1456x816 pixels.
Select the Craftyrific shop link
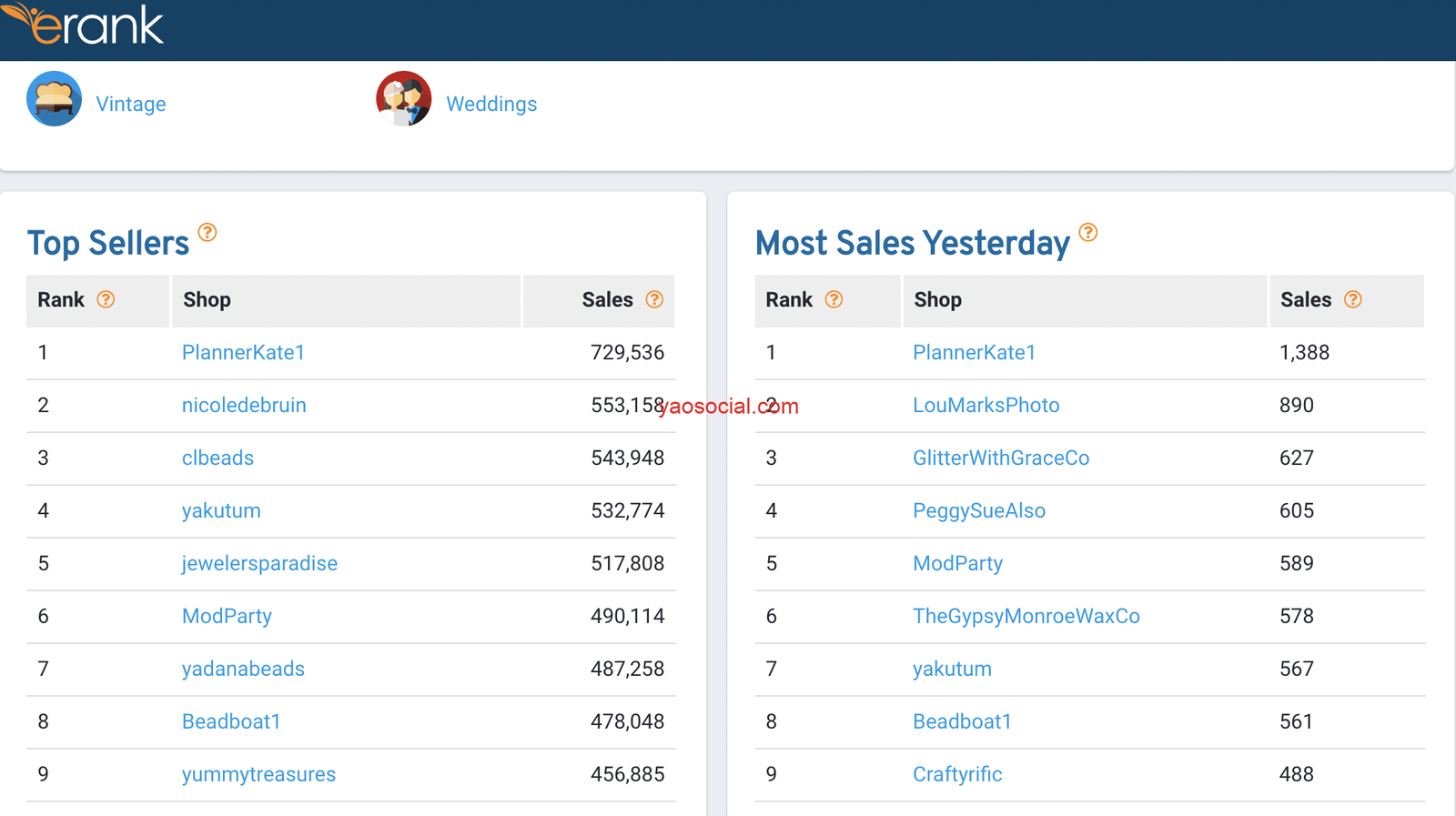click(957, 775)
